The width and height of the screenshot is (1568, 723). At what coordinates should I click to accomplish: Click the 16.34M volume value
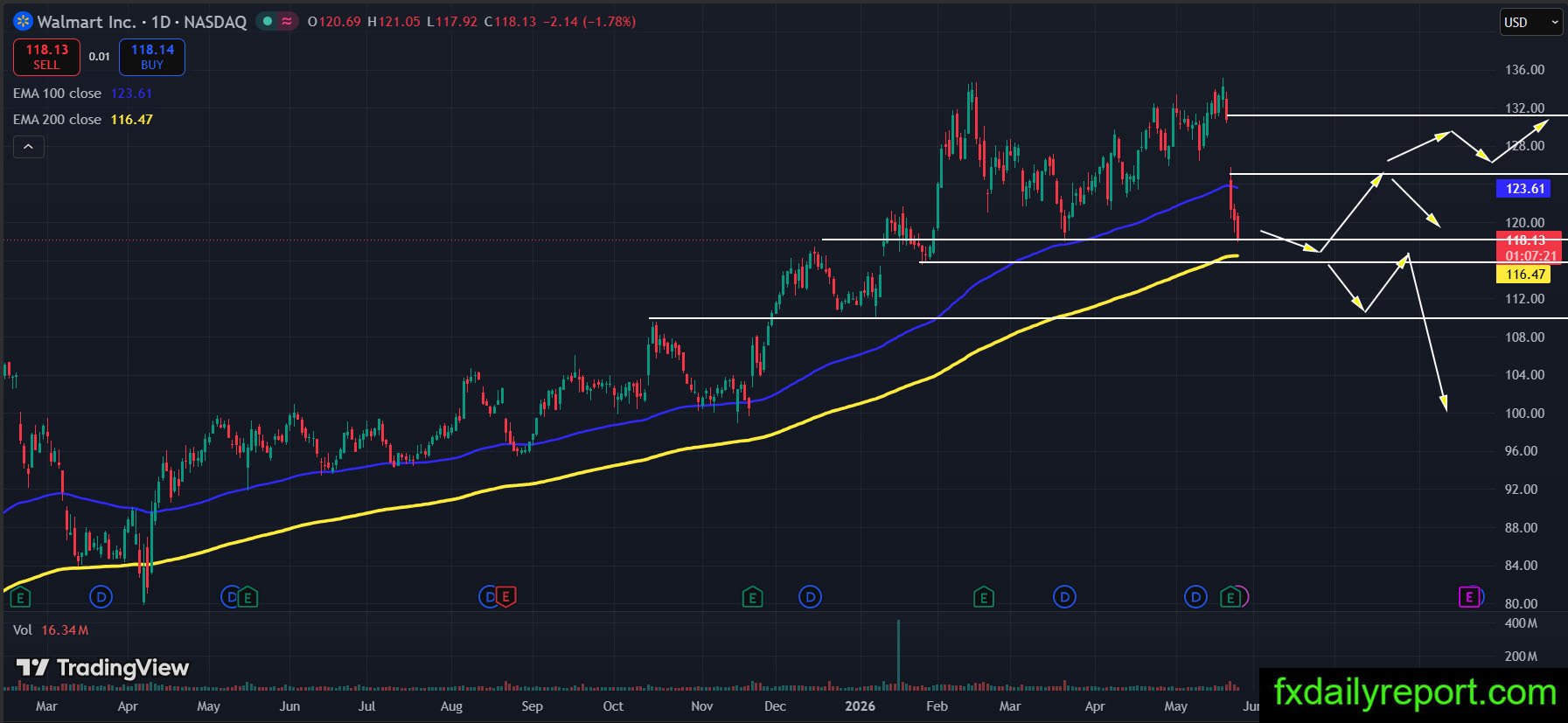(x=65, y=629)
